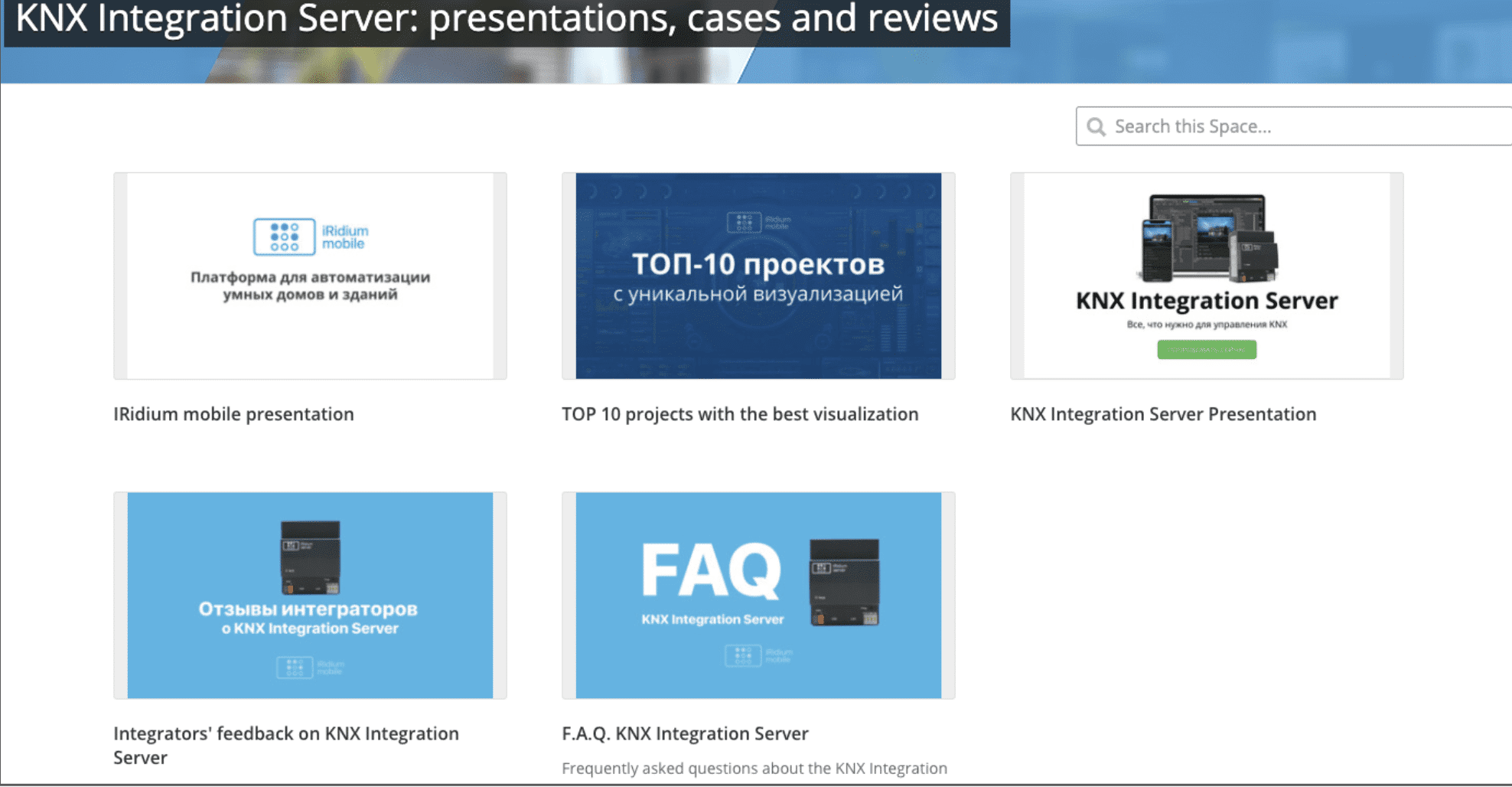Open Integrators' feedback on KNX Integration Server
The image size is (1512, 787).
point(286,745)
